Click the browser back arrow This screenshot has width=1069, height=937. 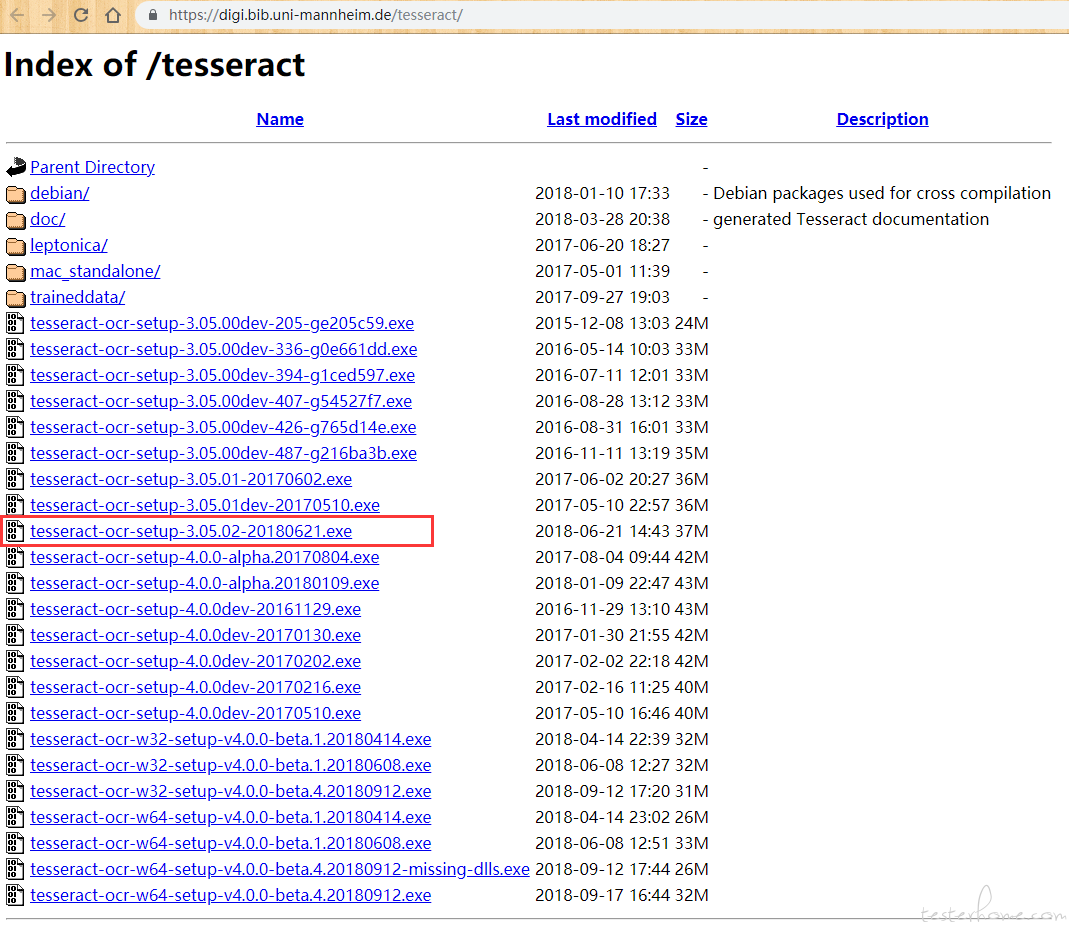16,14
